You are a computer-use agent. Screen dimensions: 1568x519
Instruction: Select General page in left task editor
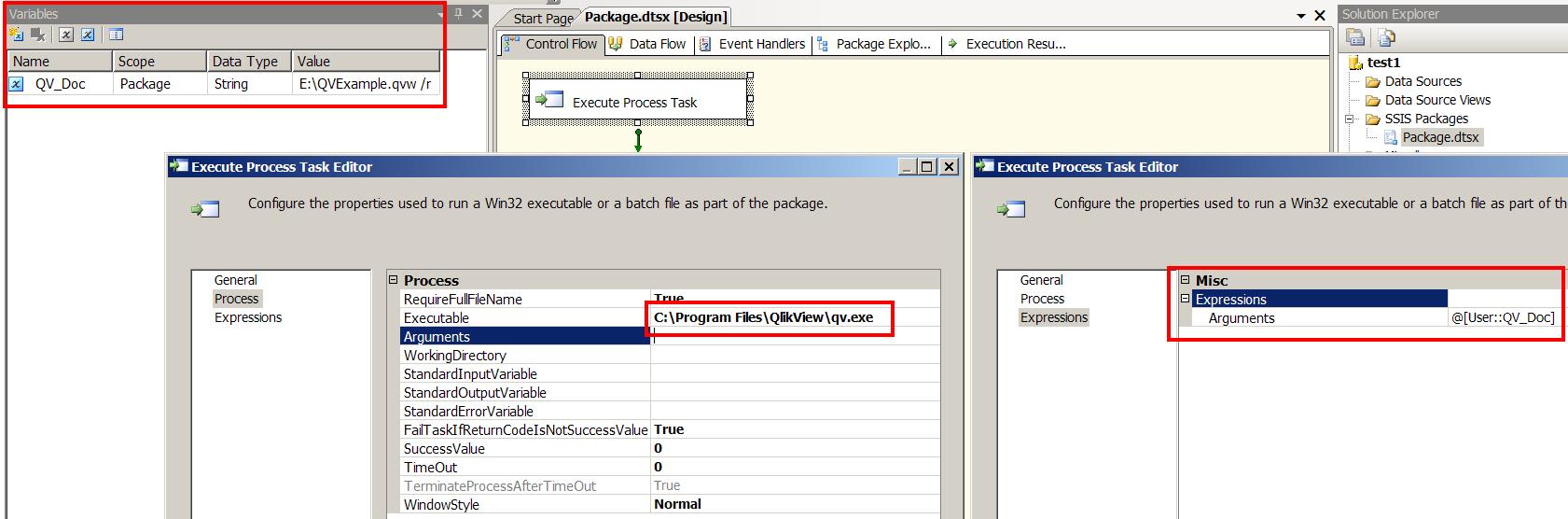point(235,280)
